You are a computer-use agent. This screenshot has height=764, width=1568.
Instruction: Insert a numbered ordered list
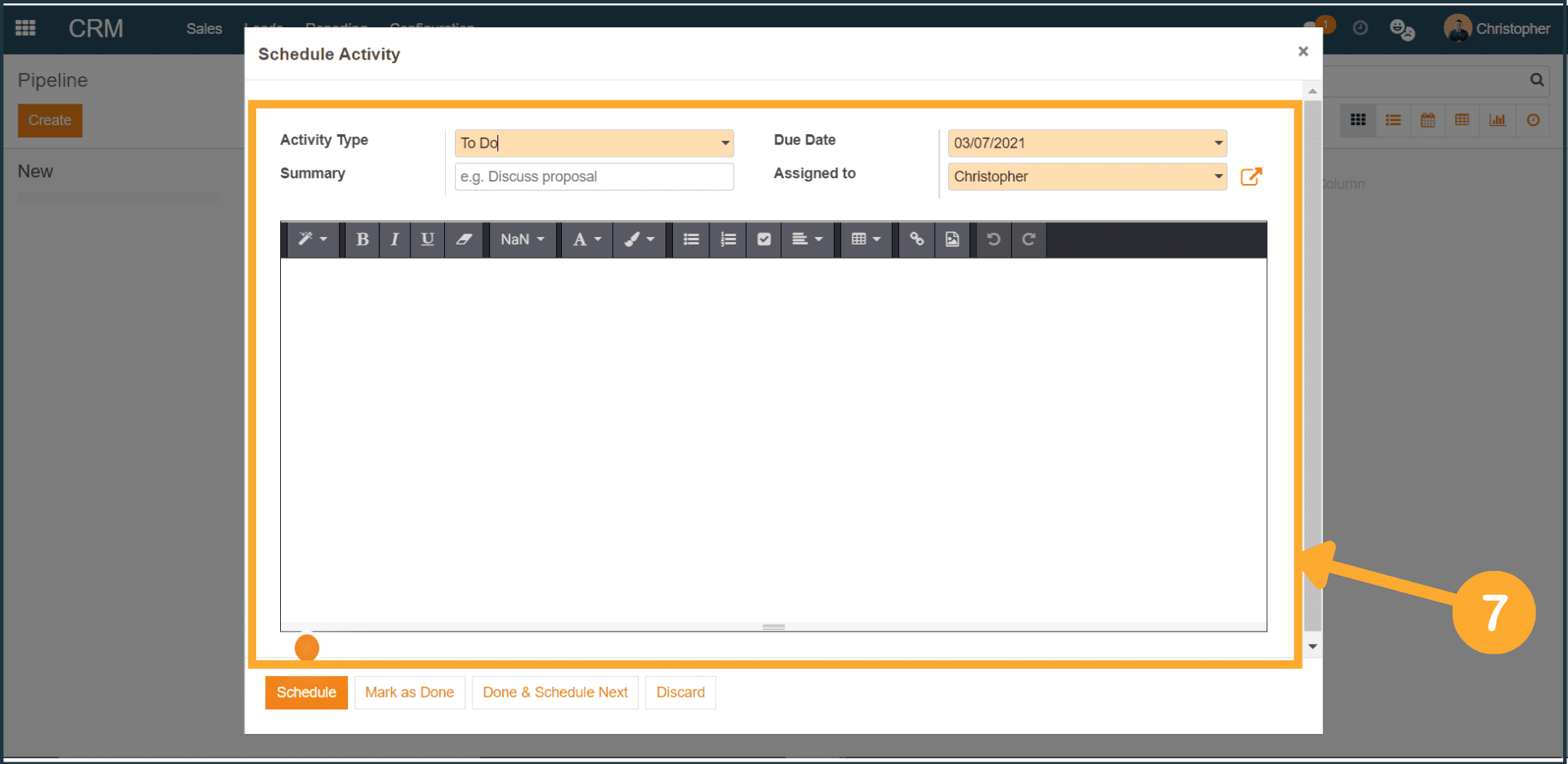(x=728, y=239)
